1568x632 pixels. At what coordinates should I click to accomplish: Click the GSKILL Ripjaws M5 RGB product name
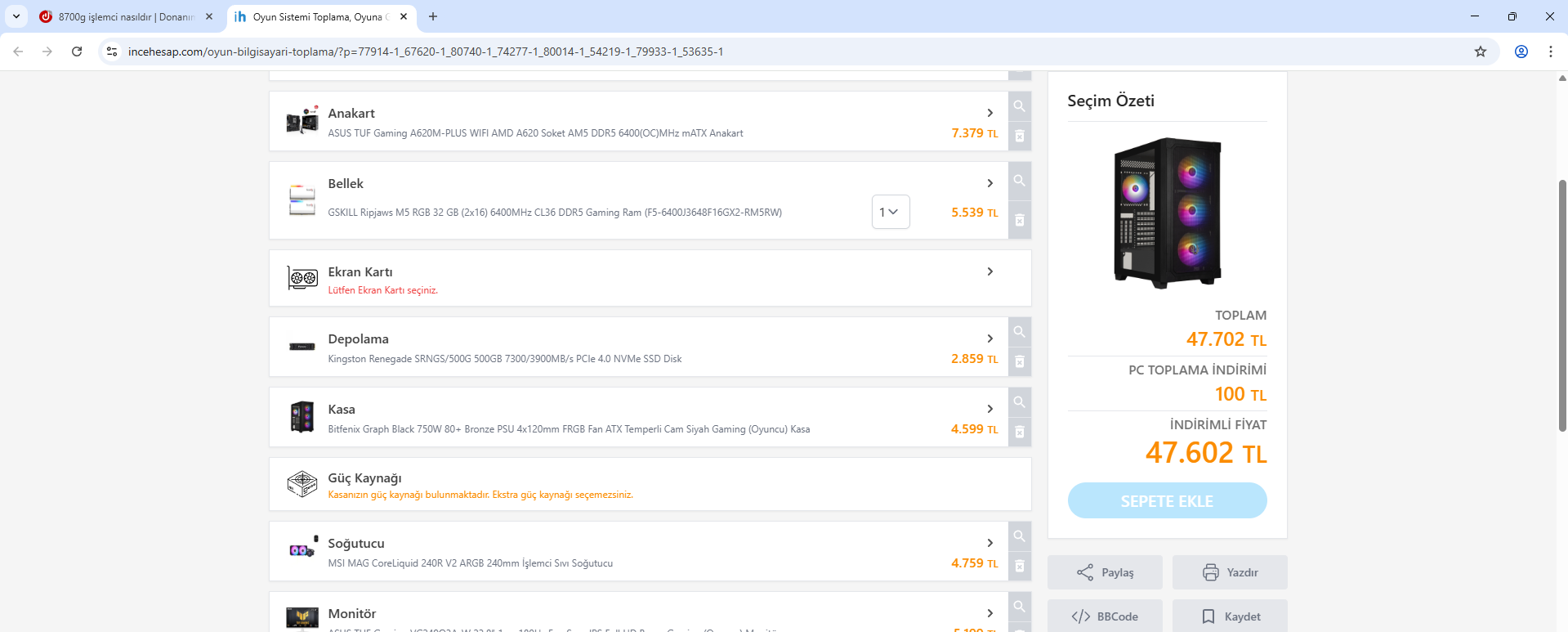[555, 213]
